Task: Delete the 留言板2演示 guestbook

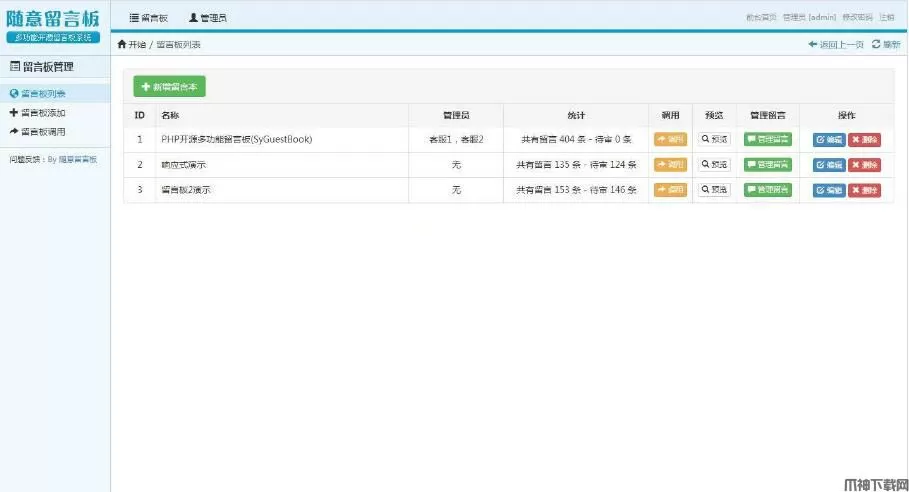Action: click(x=864, y=189)
